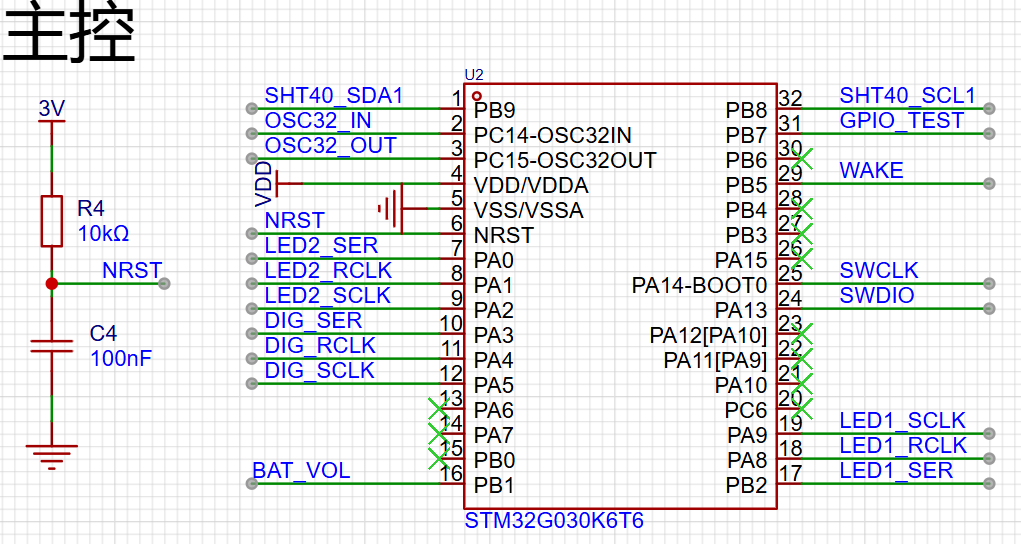This screenshot has width=1021, height=544.
Task: Click the wire endpoint of WAKE net
Action: (x=989, y=184)
